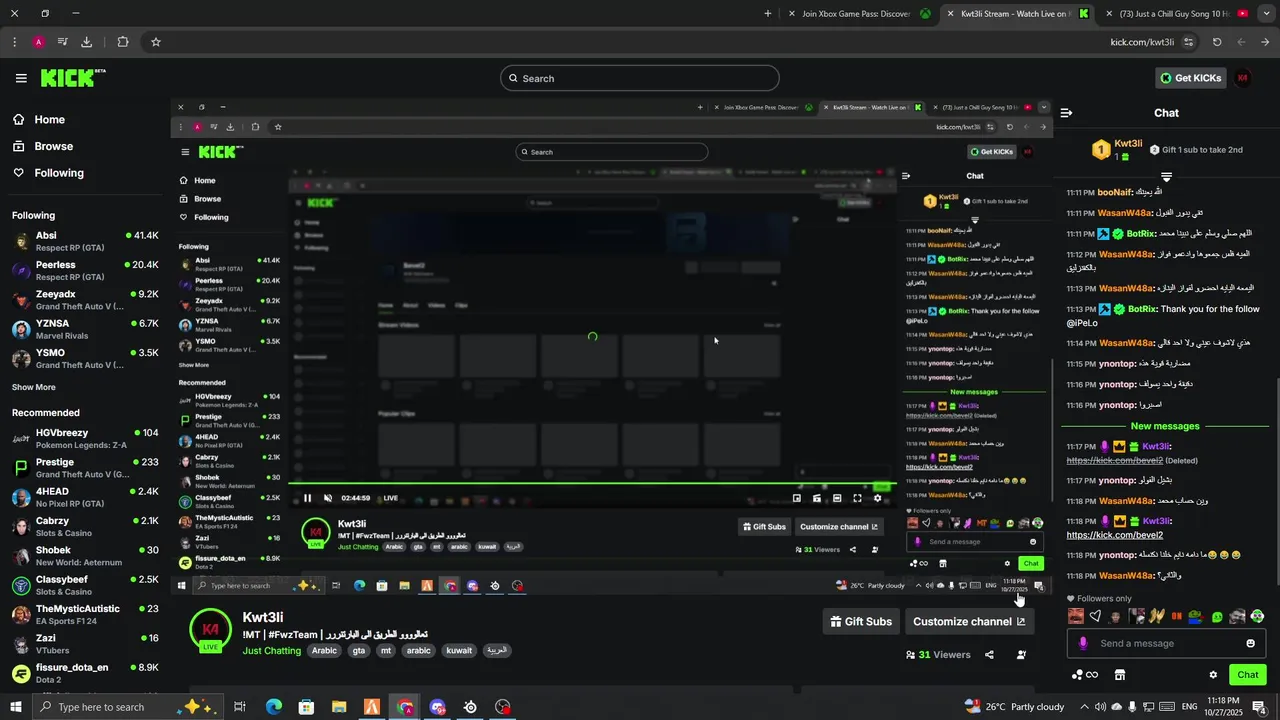Click Customize channel button
The height and width of the screenshot is (720, 1280).
pos(969,621)
